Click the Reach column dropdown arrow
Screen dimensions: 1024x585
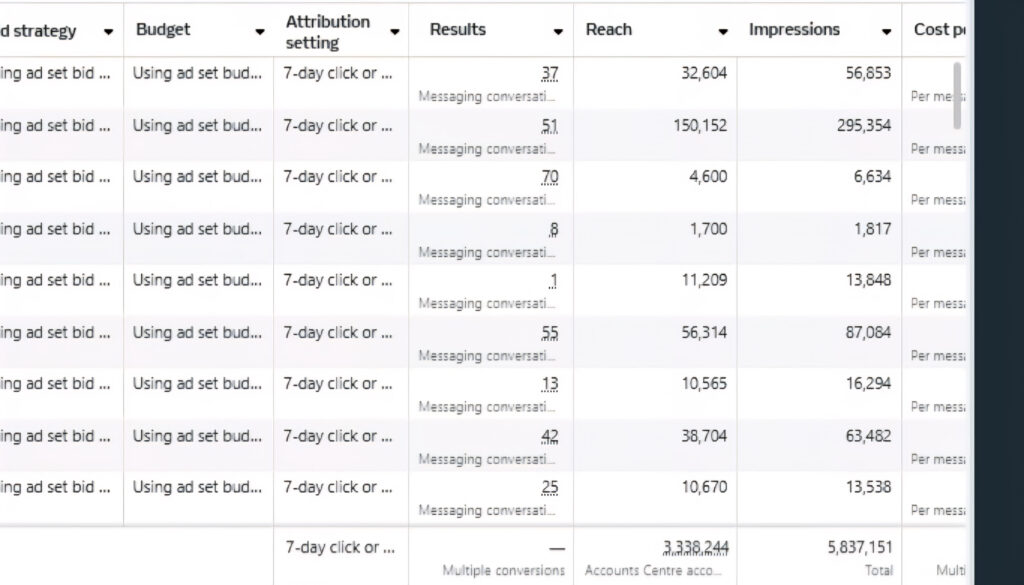click(x=723, y=32)
